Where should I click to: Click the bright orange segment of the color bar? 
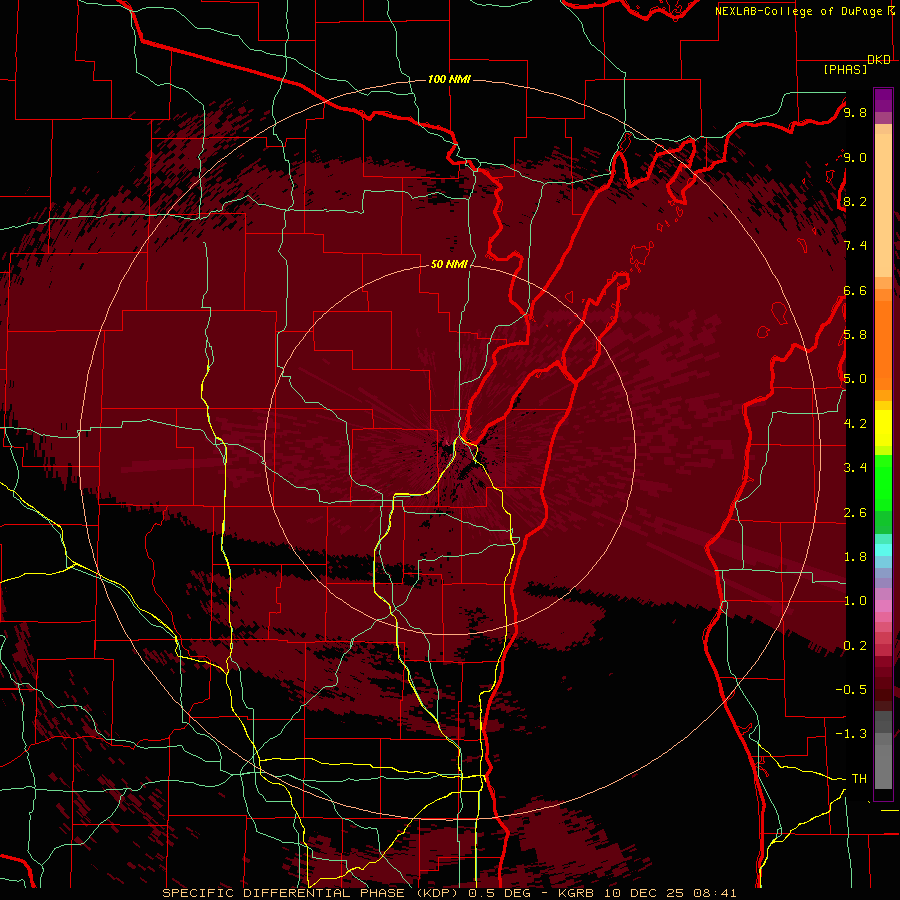click(x=883, y=345)
